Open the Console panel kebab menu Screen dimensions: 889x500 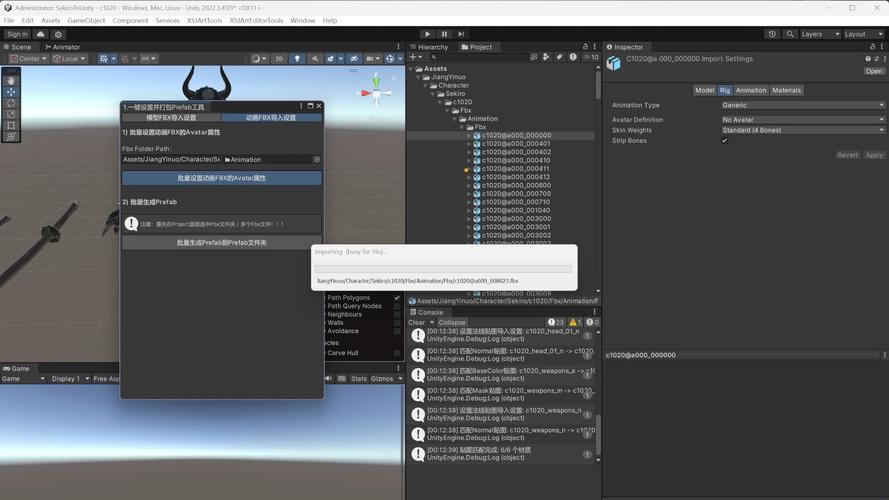(x=594, y=312)
